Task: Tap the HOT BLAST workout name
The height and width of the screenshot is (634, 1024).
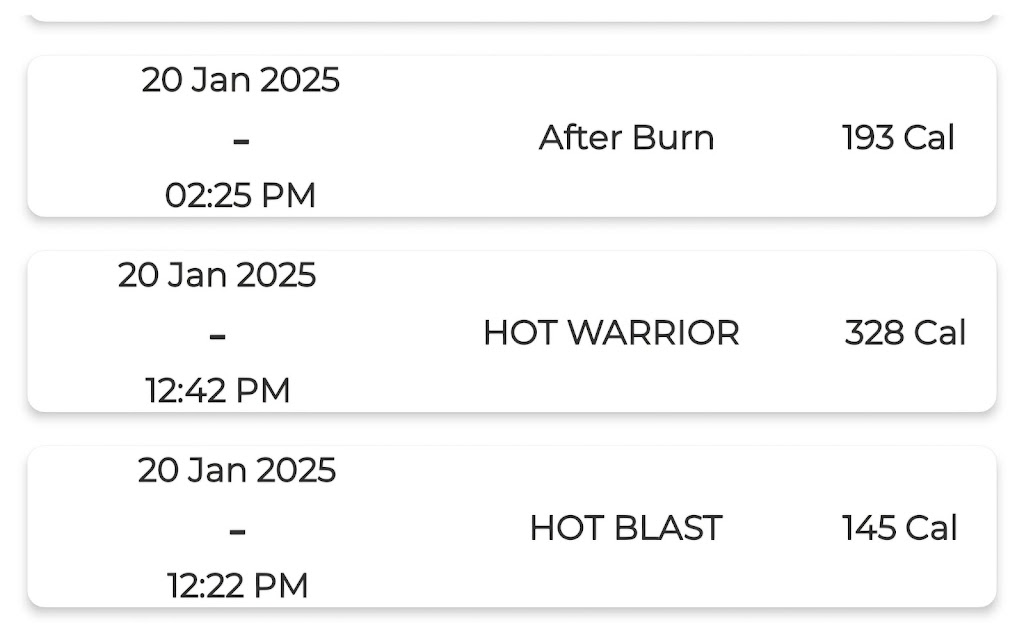Action: (626, 527)
